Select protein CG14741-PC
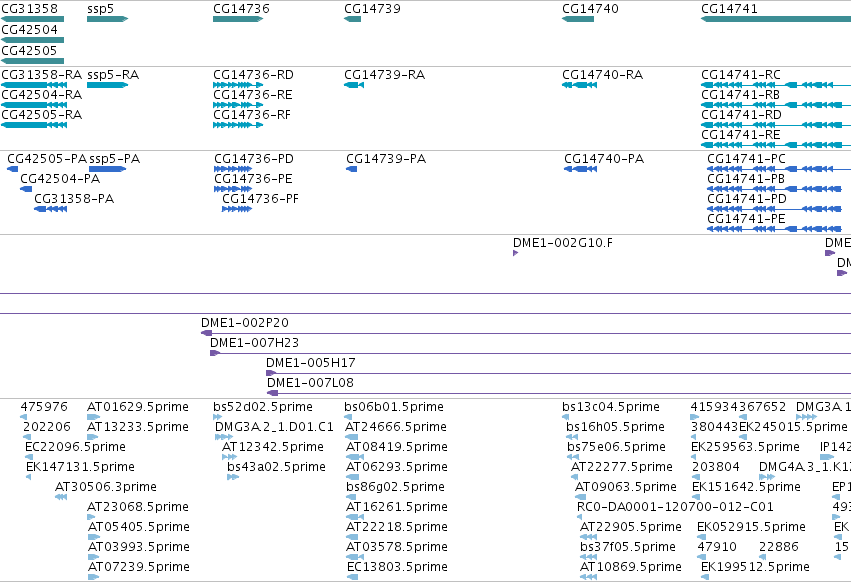Image resolution: width=851 pixels, height=582 pixels. [779, 169]
